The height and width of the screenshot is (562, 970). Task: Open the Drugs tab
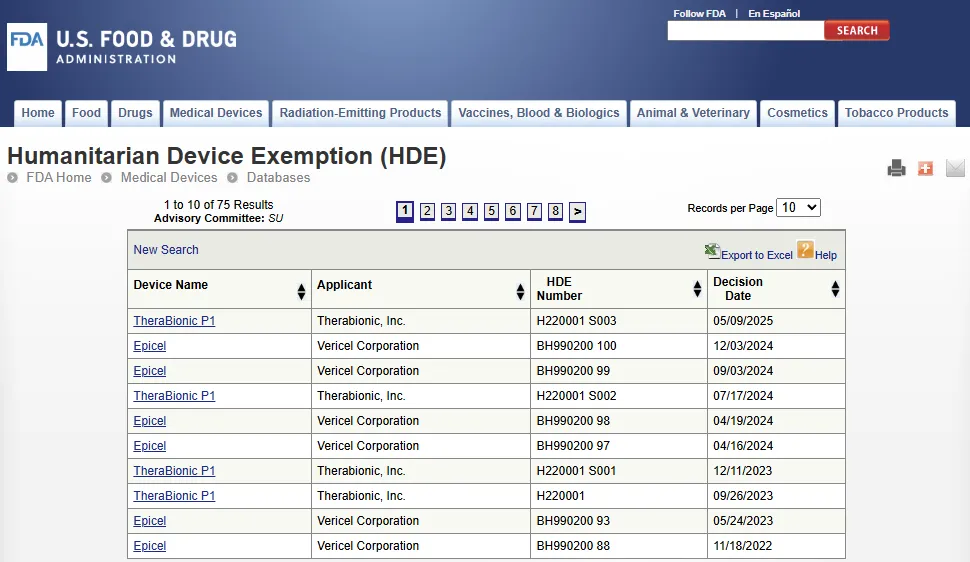click(135, 113)
